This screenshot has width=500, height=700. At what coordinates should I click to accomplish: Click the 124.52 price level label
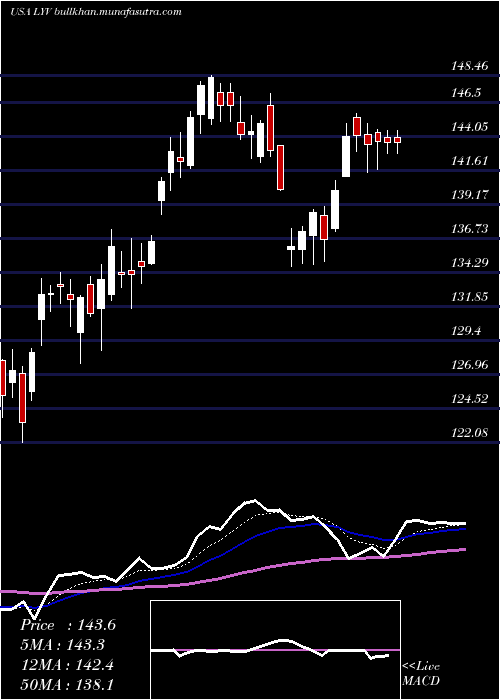click(x=469, y=399)
